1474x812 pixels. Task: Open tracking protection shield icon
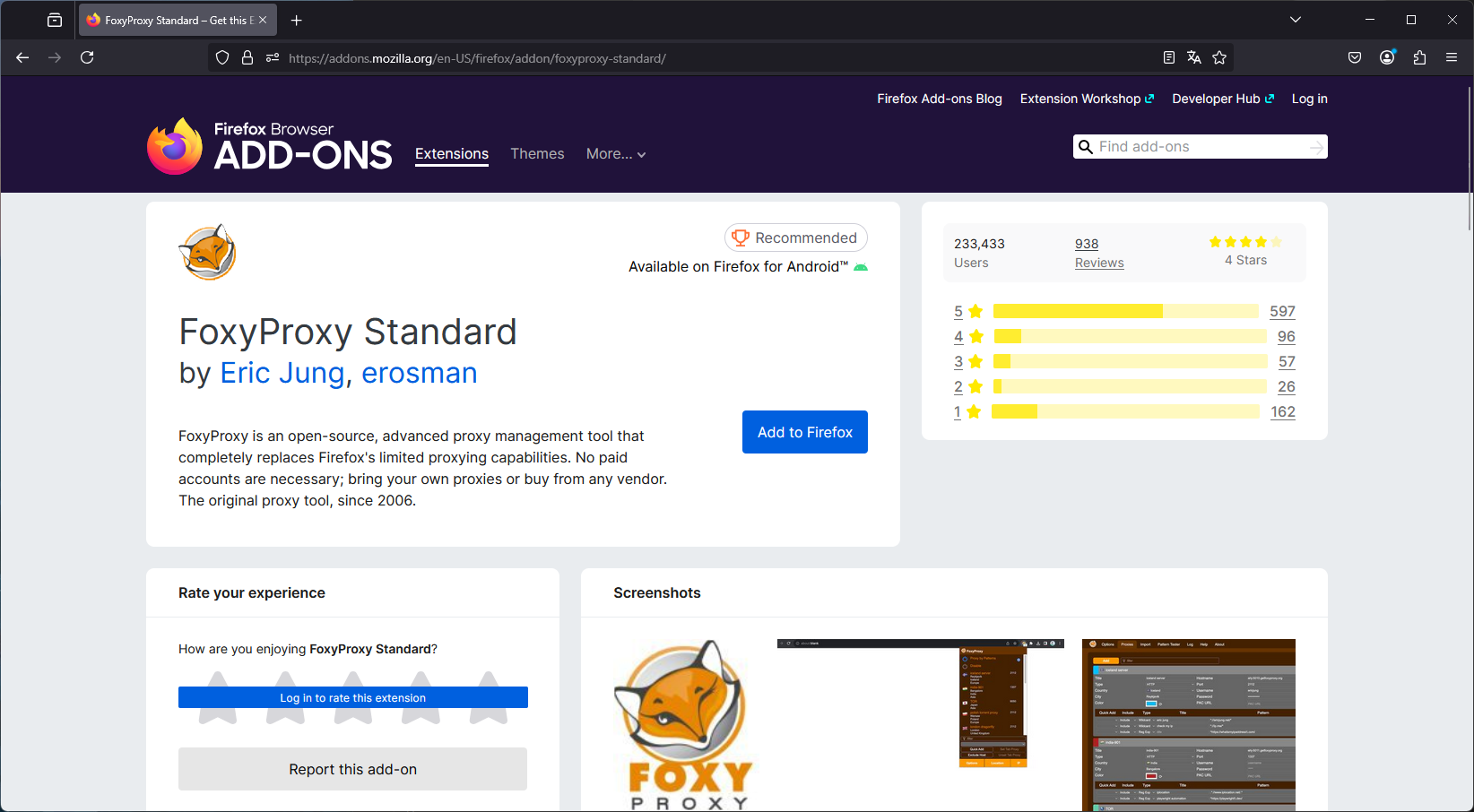coord(222,57)
